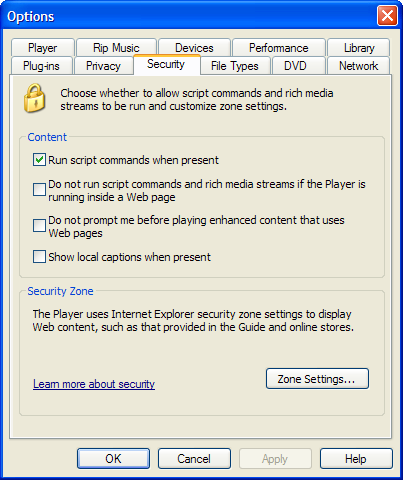The image size is (403, 480).
Task: Open the Rip Music tab
Action: coord(116,48)
